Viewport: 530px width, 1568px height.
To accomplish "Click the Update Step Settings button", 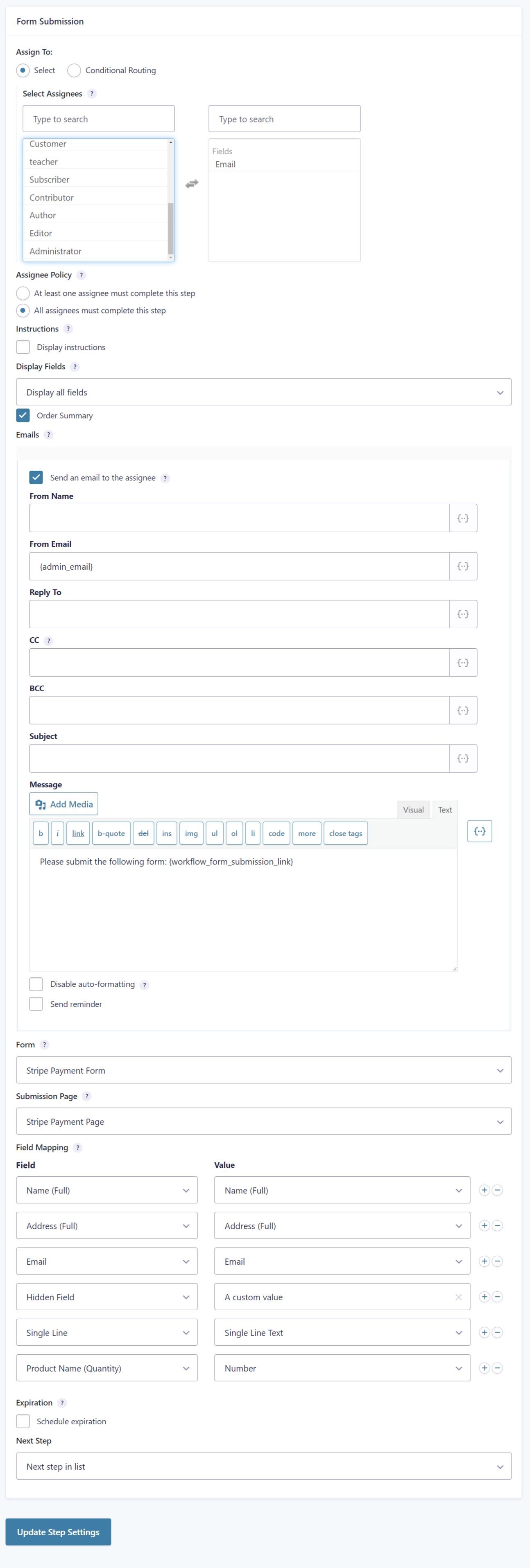I will pos(59,1532).
